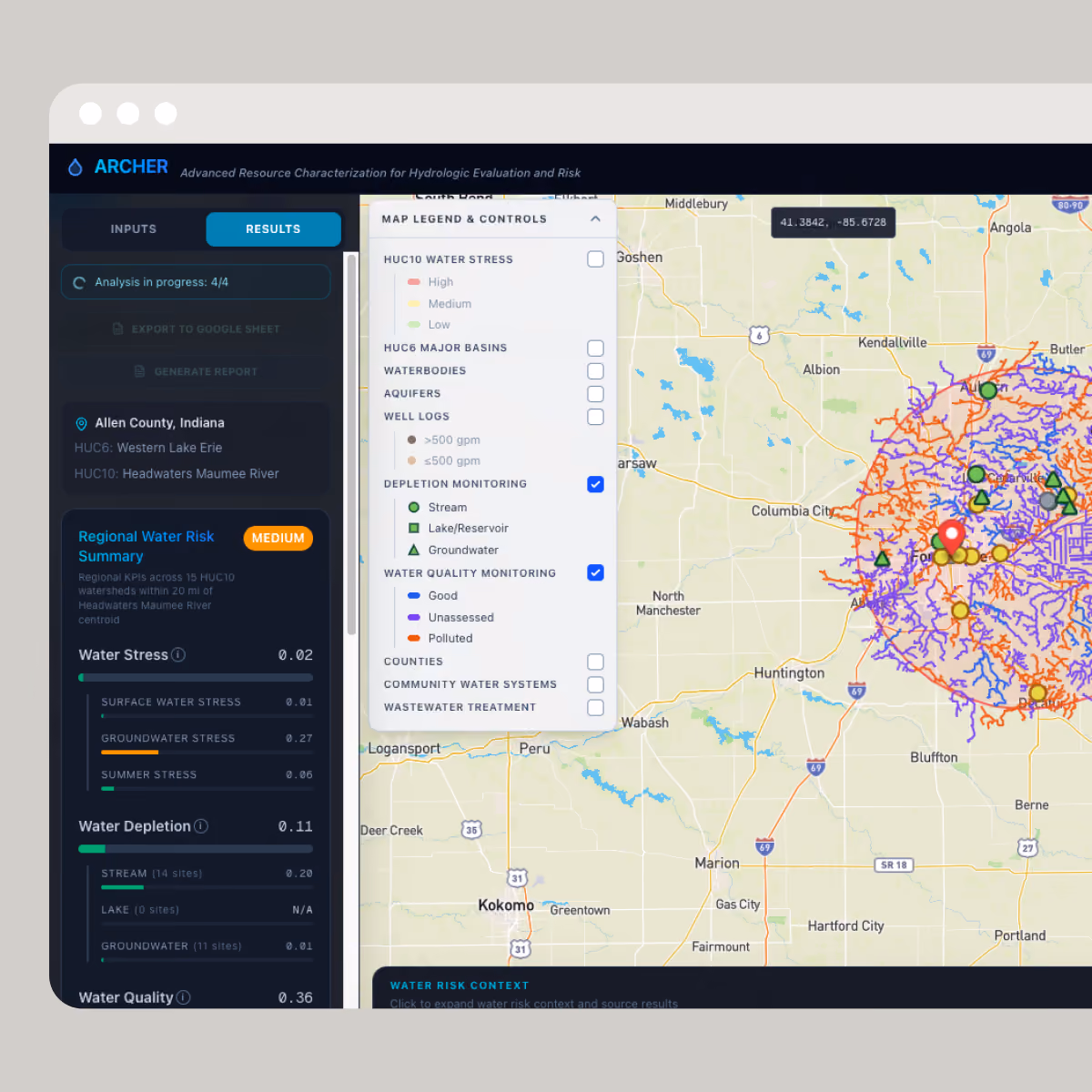Click the HUC6: Western Lake Erie text
Viewport: 1092px width, 1092px height.
(148, 448)
